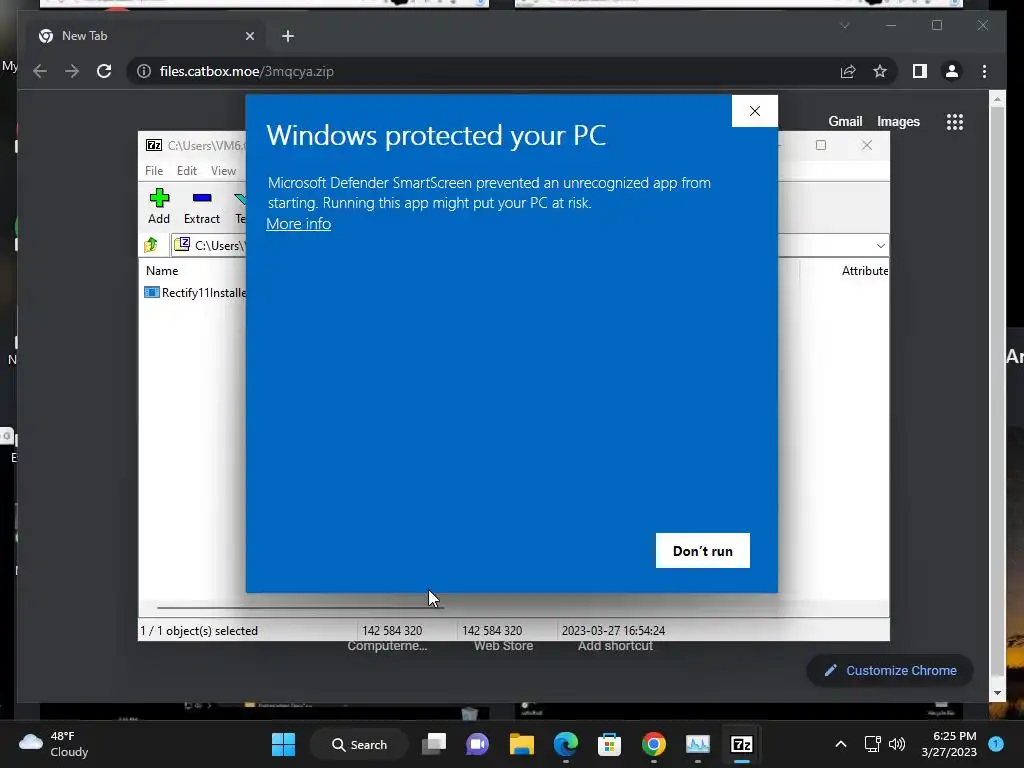Close the New Tab tab
This screenshot has width=1024, height=768.
click(x=249, y=36)
